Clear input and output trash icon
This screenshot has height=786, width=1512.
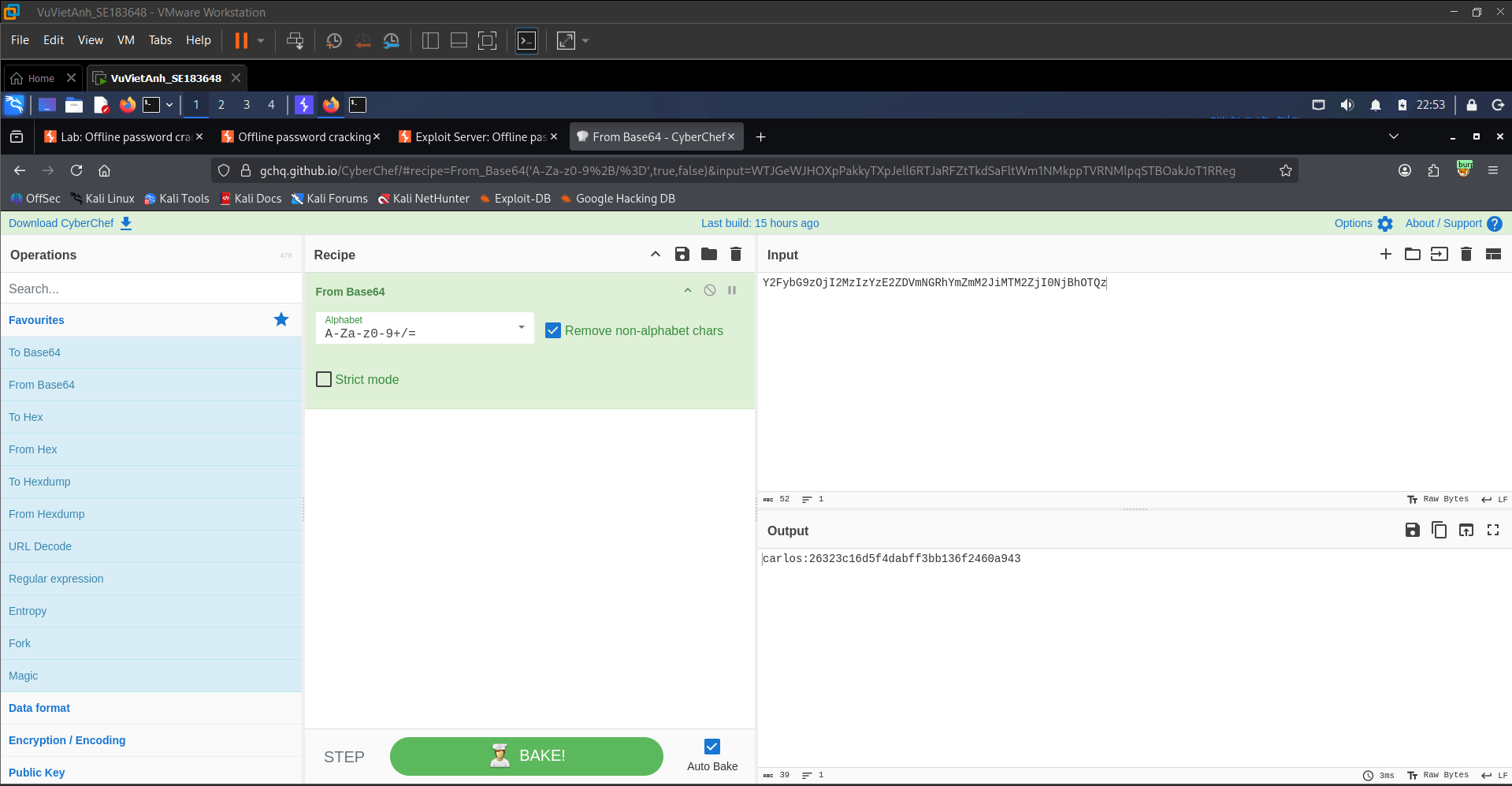[1466, 254]
